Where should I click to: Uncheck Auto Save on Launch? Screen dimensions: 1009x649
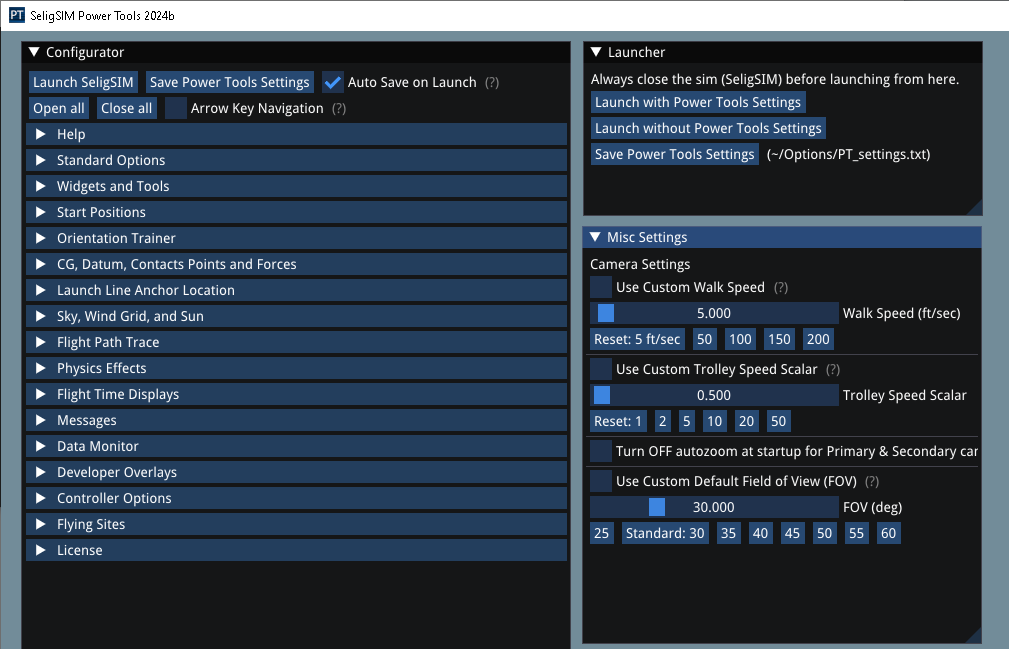point(333,82)
